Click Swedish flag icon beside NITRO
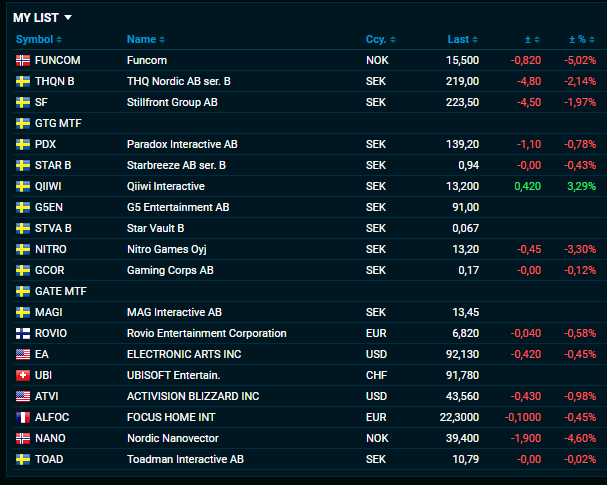The height and width of the screenshot is (485, 607). click(x=23, y=249)
